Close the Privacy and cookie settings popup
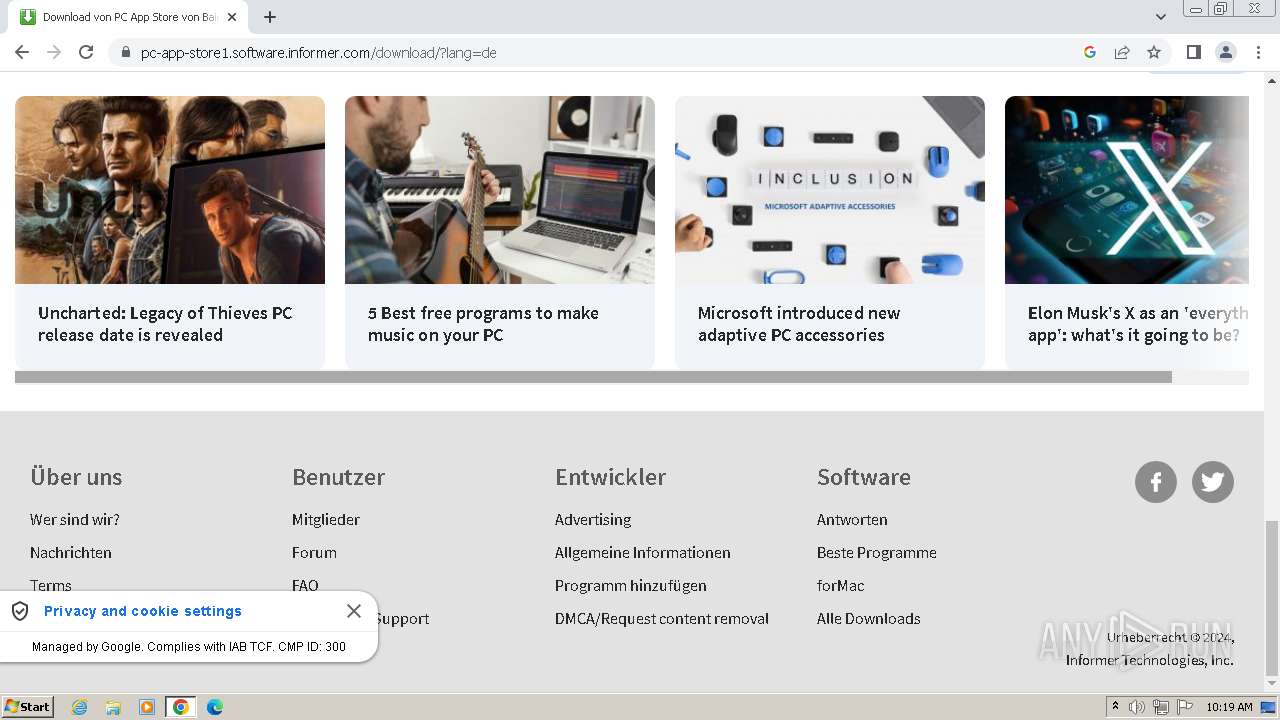This screenshot has width=1280, height=720. pos(354,611)
